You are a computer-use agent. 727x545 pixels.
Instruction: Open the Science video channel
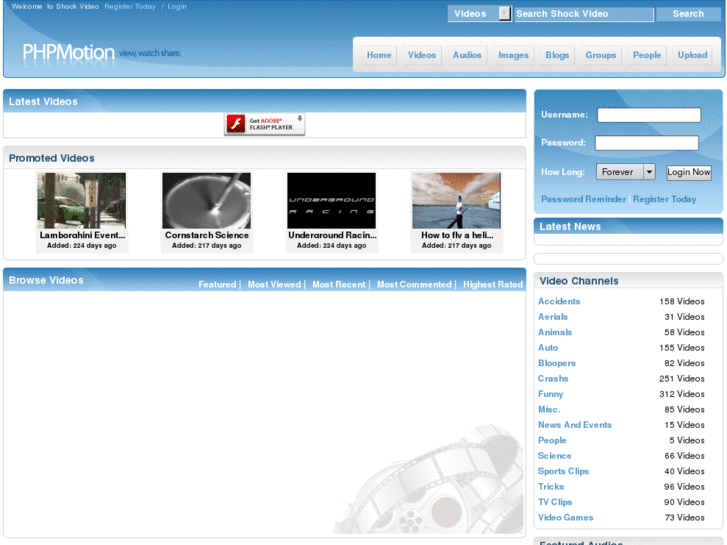pos(555,455)
